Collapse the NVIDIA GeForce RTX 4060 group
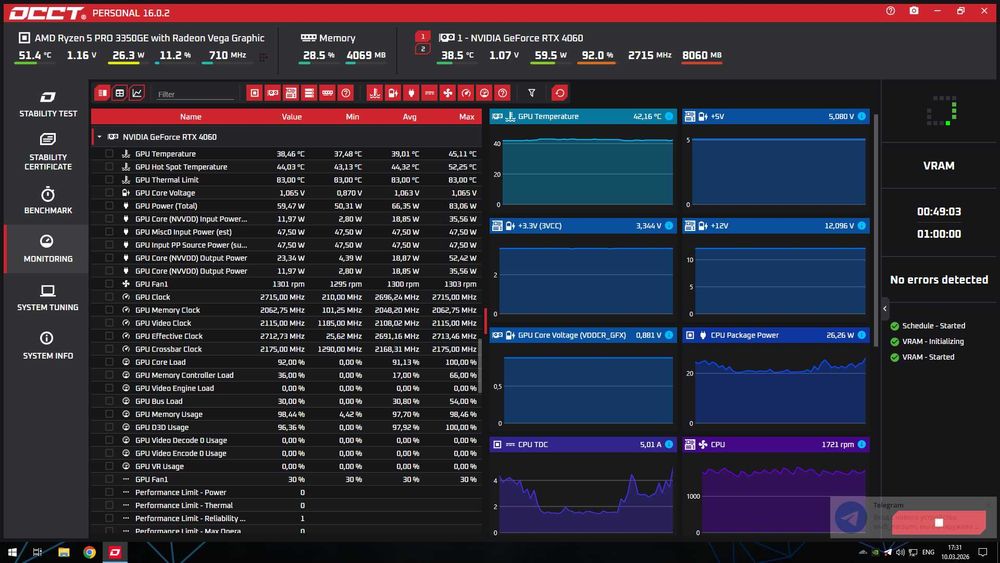The image size is (1000, 563). click(x=99, y=136)
